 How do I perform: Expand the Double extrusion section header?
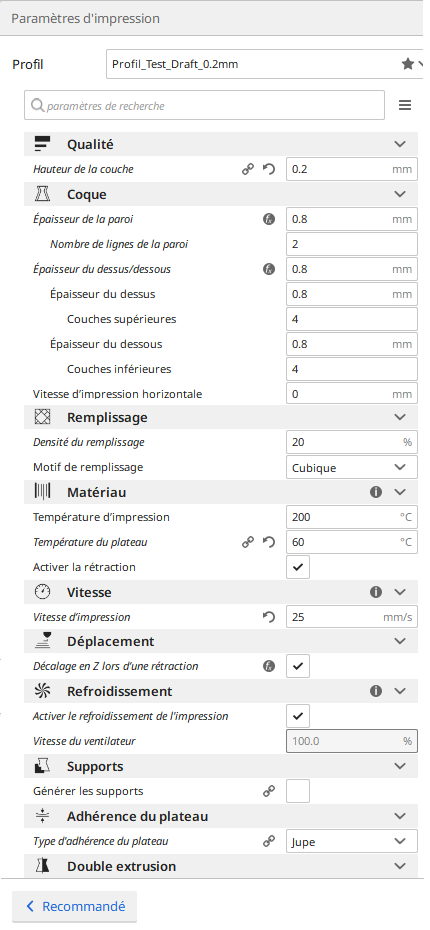pos(221,866)
